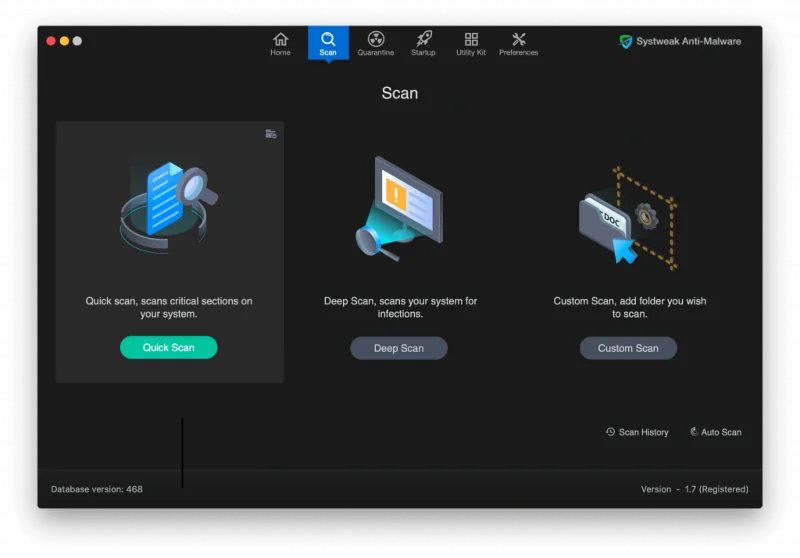Launch the Custom Scan button

(628, 348)
